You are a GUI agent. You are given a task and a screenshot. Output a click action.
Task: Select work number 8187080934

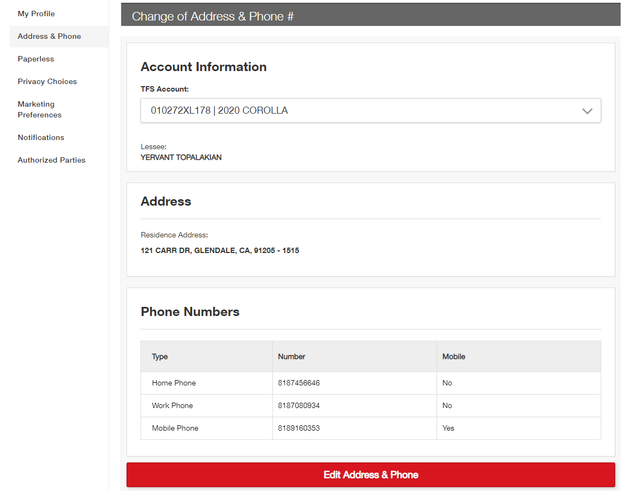[299, 405]
